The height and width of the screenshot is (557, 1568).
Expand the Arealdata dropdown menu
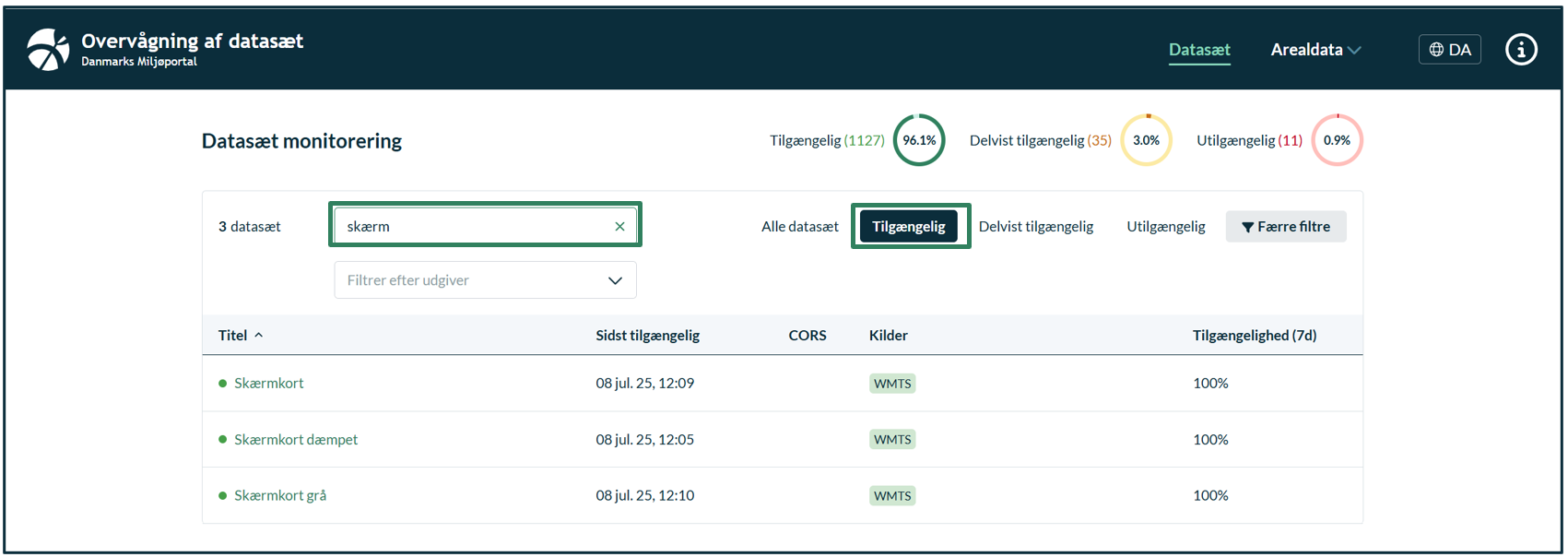[1315, 50]
